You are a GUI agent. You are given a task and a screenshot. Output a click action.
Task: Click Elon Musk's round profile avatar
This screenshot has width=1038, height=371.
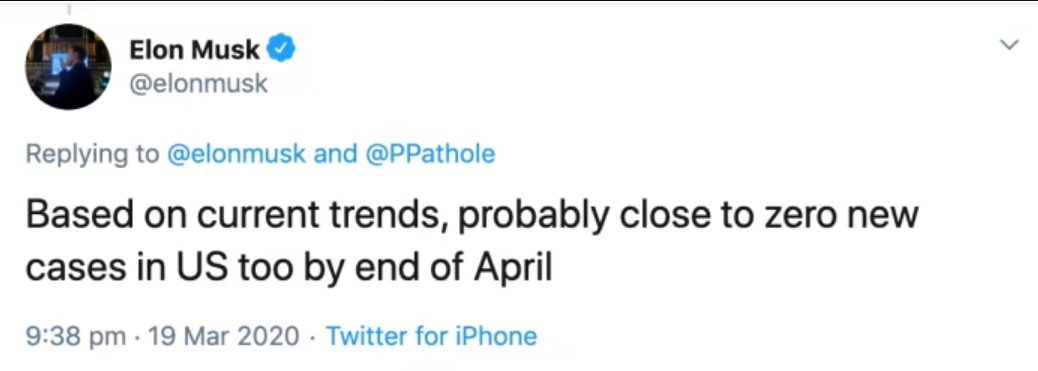(68, 67)
